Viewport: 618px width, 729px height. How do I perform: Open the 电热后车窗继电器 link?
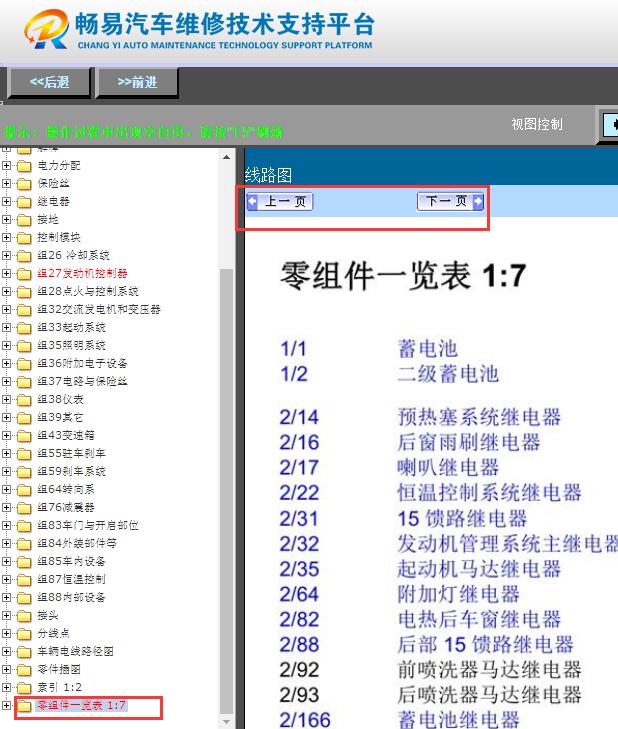(x=479, y=619)
